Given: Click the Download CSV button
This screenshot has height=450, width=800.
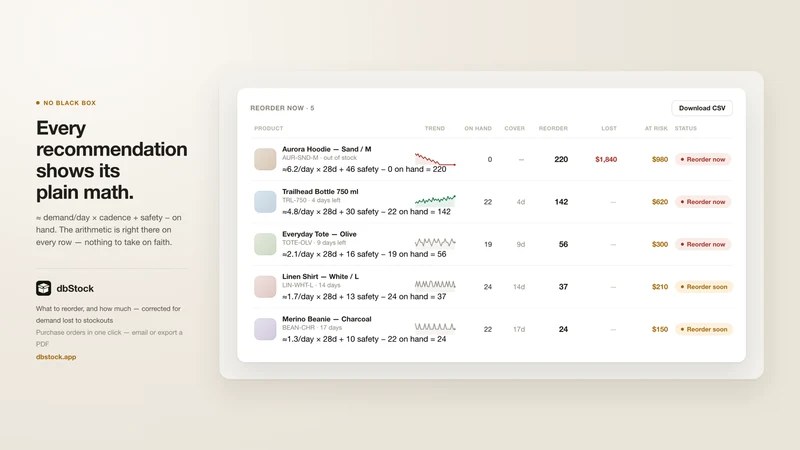Looking at the screenshot, I should (x=702, y=108).
